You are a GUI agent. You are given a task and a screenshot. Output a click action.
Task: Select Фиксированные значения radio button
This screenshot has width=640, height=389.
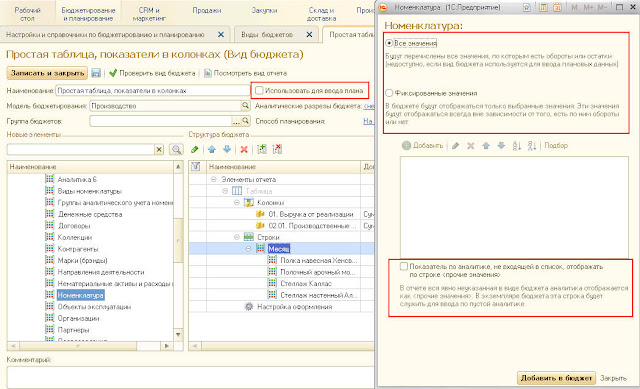tap(389, 93)
